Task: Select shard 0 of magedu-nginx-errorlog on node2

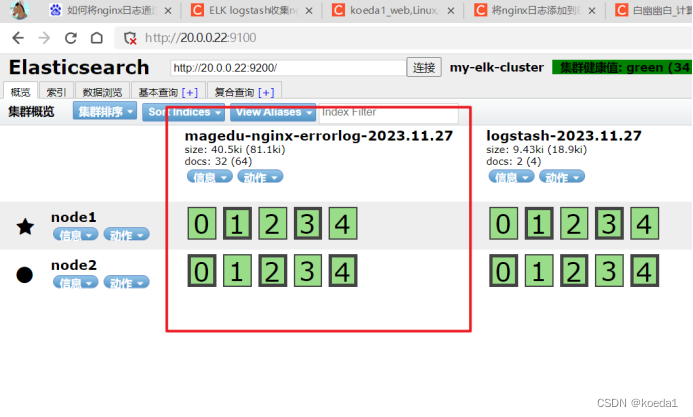Action: point(202,270)
